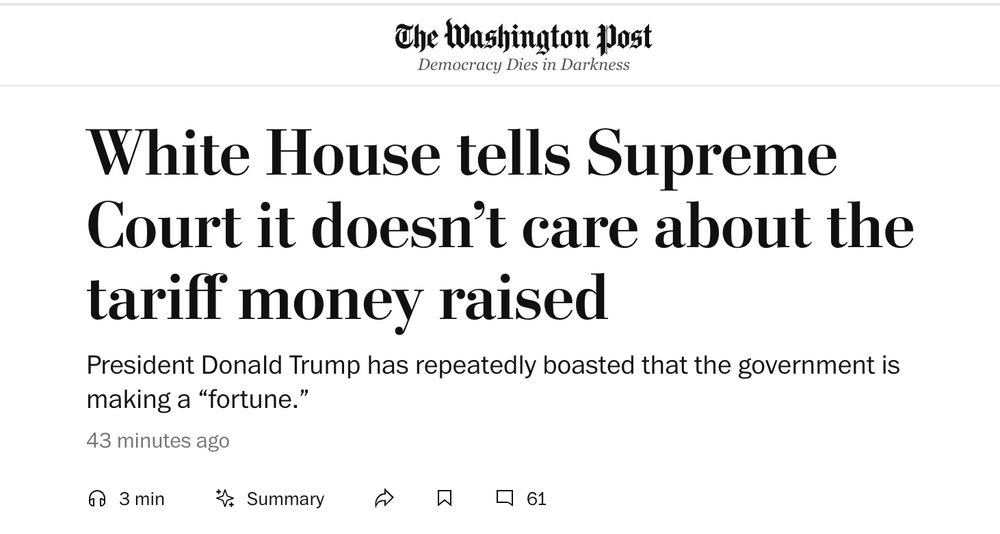Click the "Democracy Dies in Darkness" tagline

(x=523, y=65)
